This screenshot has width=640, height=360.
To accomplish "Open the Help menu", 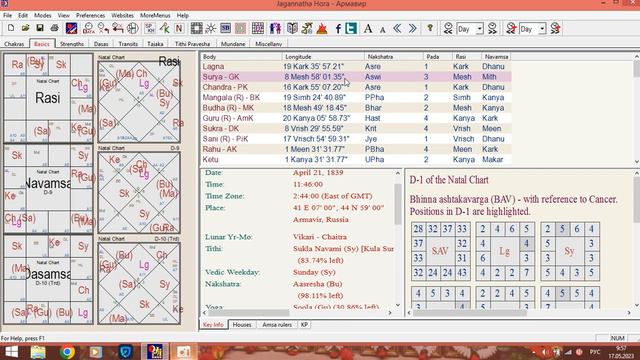I will [182, 15].
